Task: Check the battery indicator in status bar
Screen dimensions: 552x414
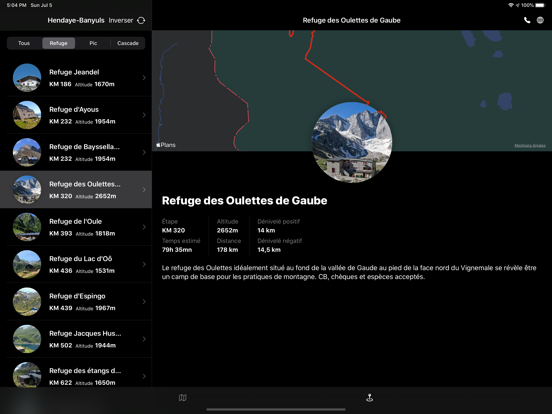Action: (540, 5)
